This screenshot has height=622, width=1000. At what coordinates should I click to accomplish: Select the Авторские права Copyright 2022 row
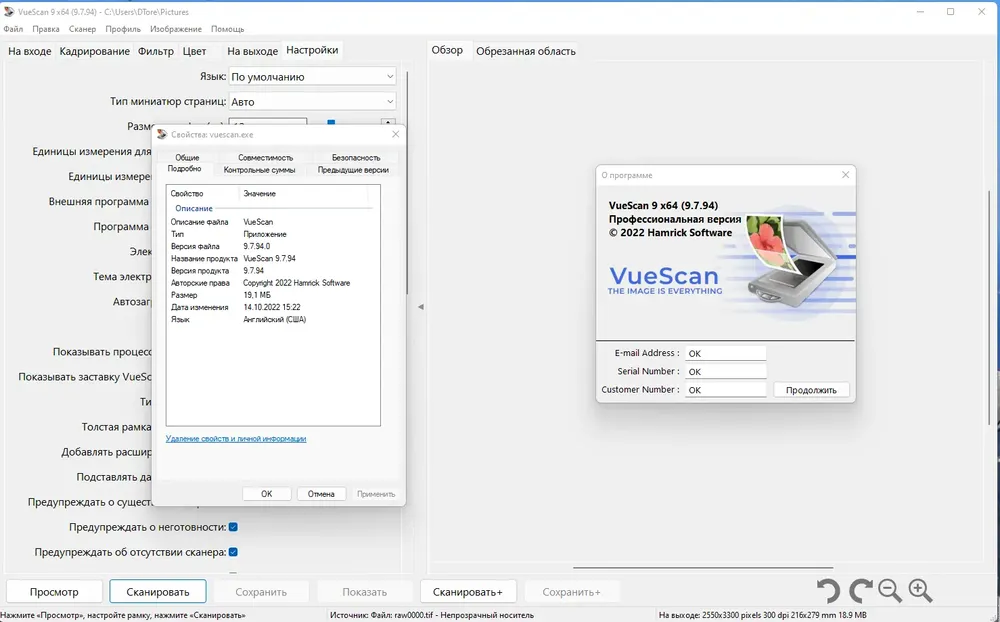pos(273,283)
